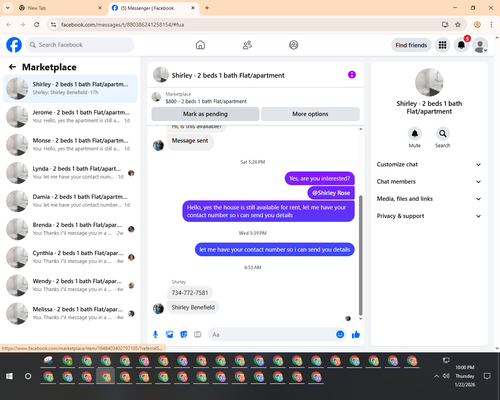
Task: Open the $800 Marketplace listing link
Action: [206, 101]
